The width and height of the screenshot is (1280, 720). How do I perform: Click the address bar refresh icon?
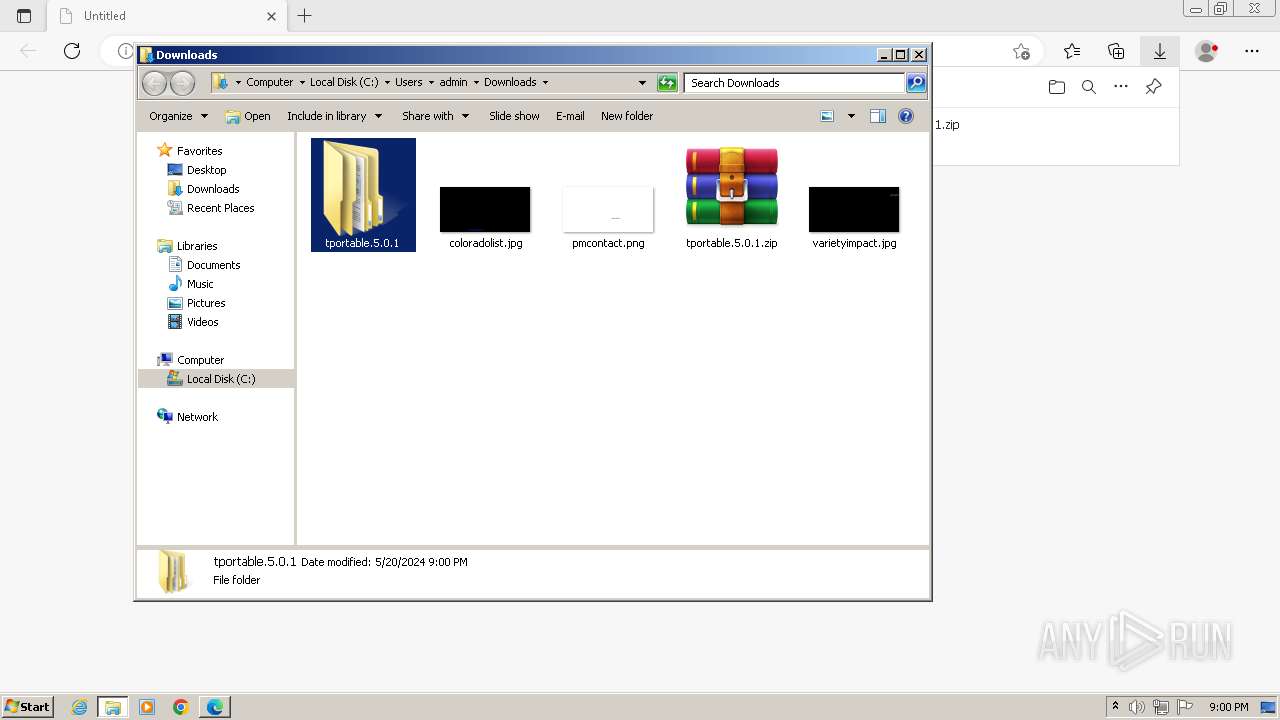coord(667,83)
